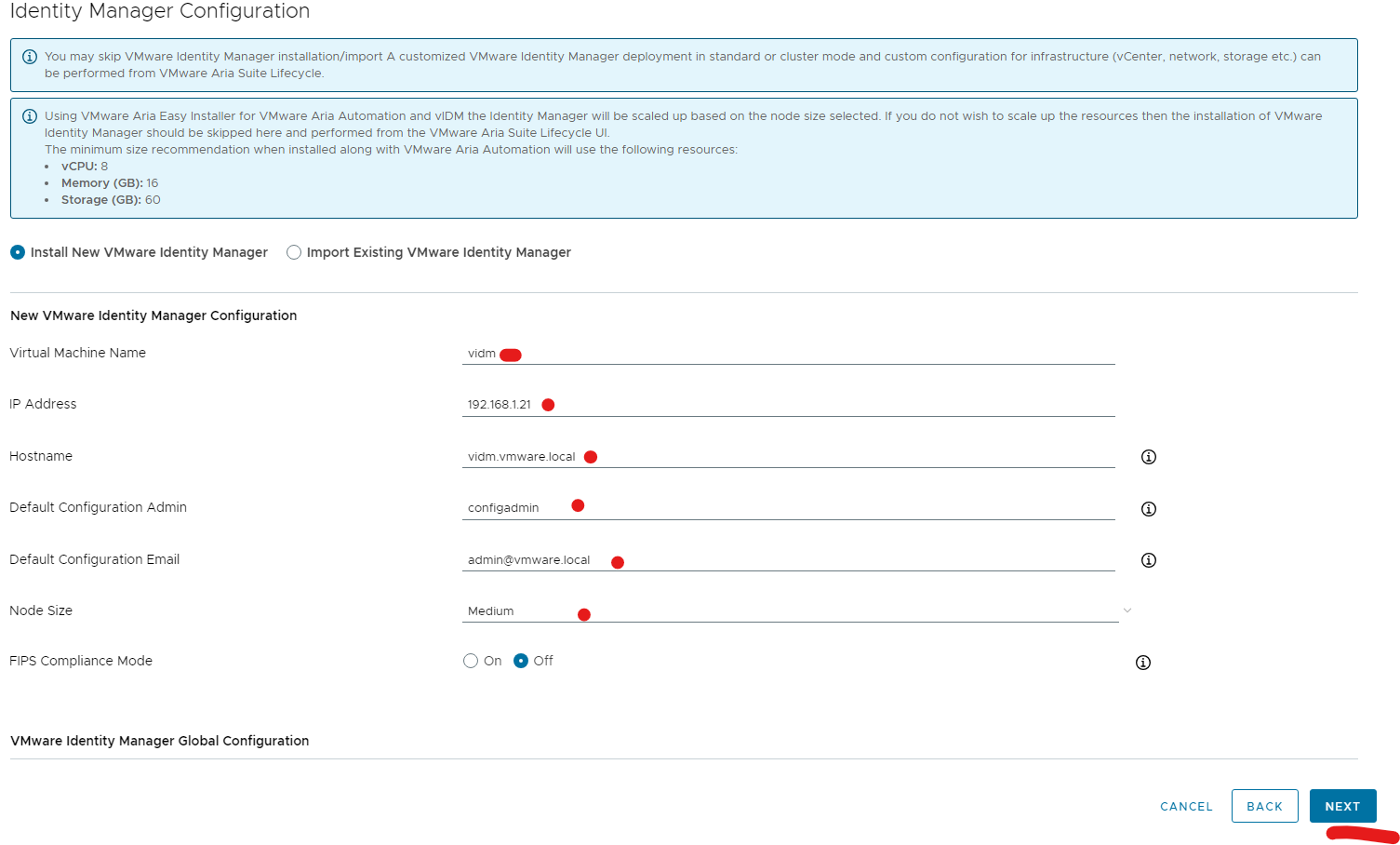Image resolution: width=1400 pixels, height=845 pixels.
Task: Click the Virtual Machine Name label
Action: click(77, 353)
